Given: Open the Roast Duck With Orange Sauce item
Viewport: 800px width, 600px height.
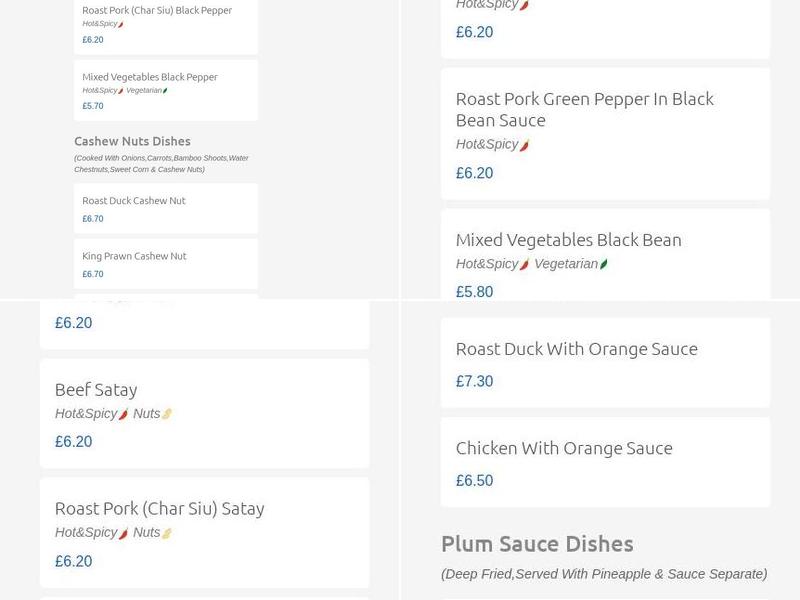Looking at the screenshot, I should click(577, 349).
